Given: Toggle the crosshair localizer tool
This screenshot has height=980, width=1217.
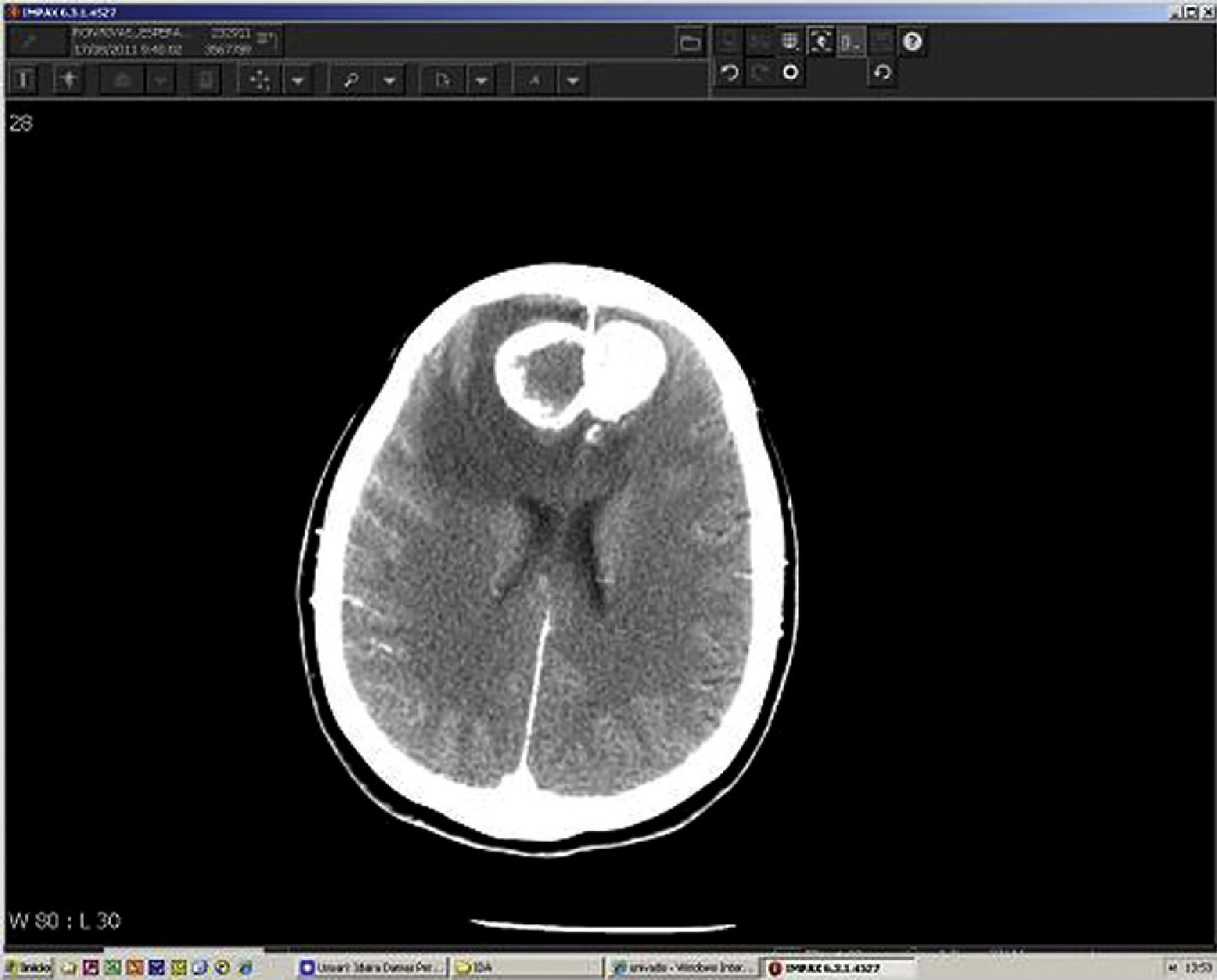Looking at the screenshot, I should (x=69, y=80).
